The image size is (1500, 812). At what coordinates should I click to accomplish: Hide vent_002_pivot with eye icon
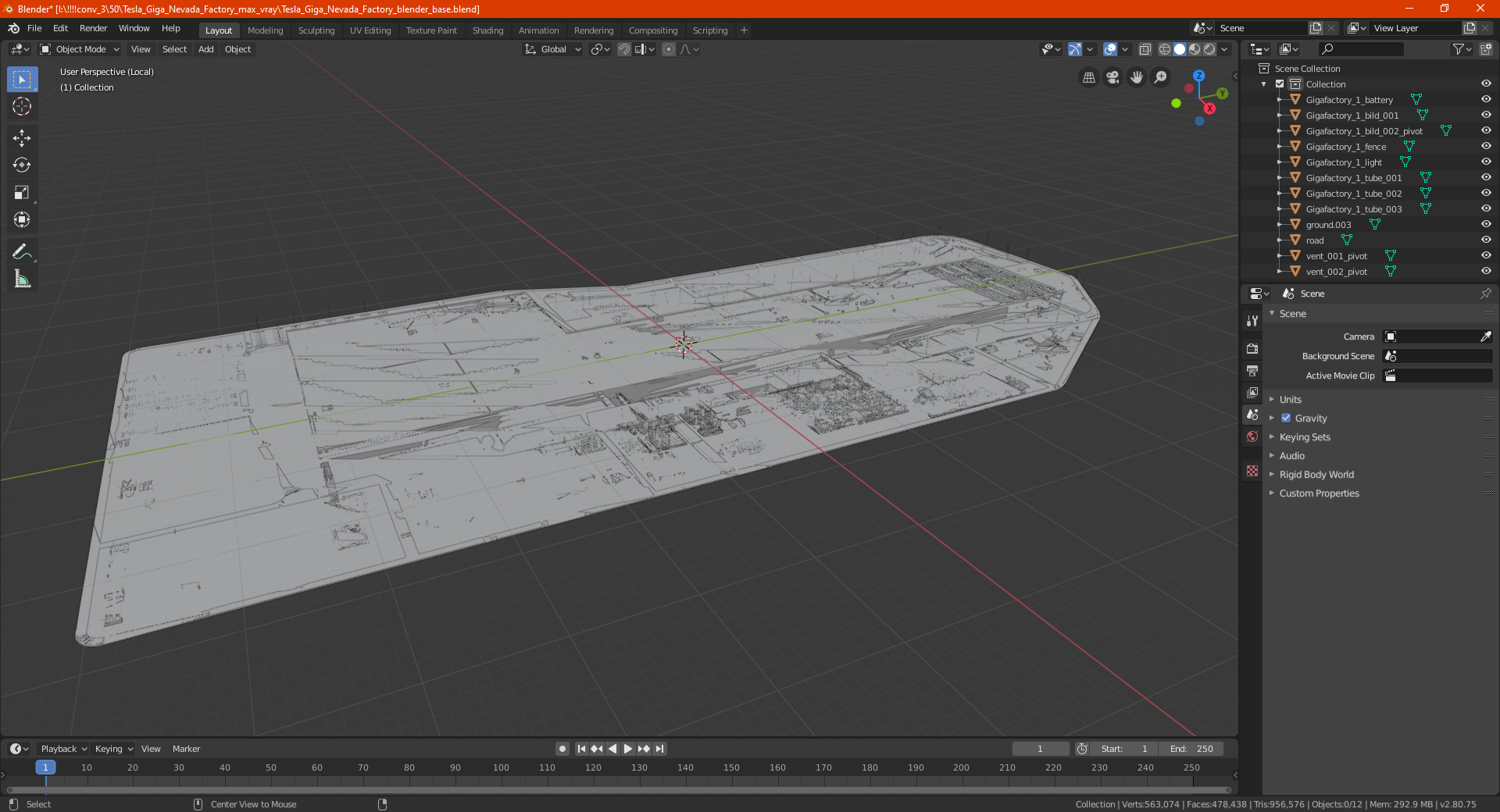(x=1486, y=271)
